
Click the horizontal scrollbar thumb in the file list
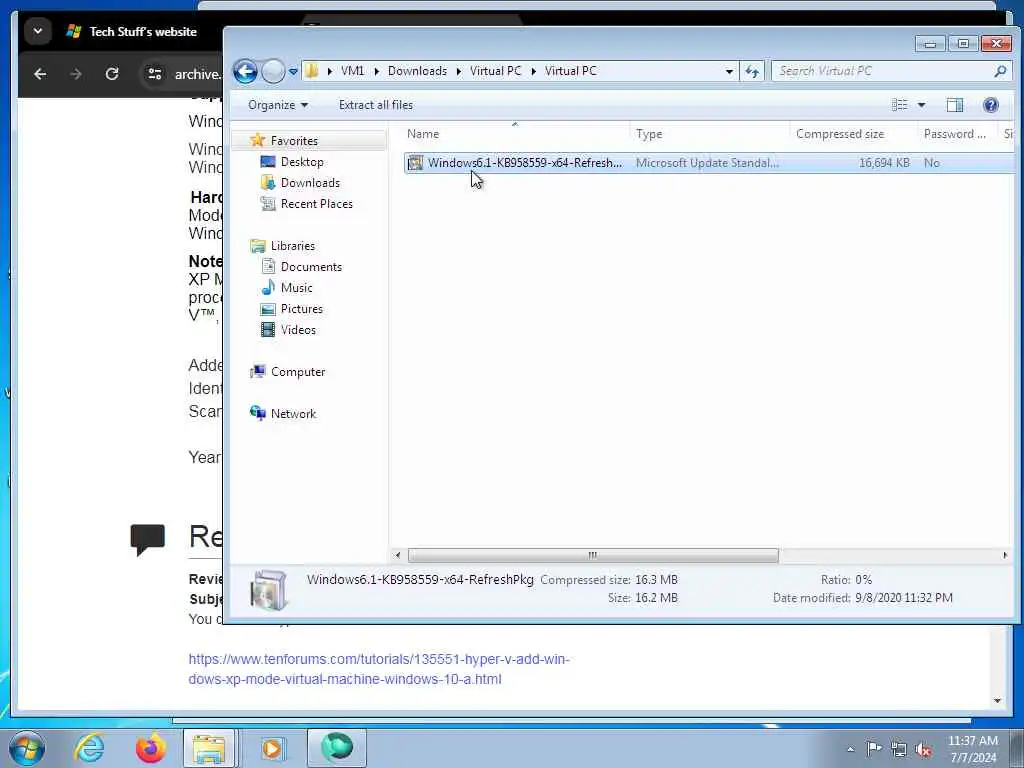pos(593,555)
